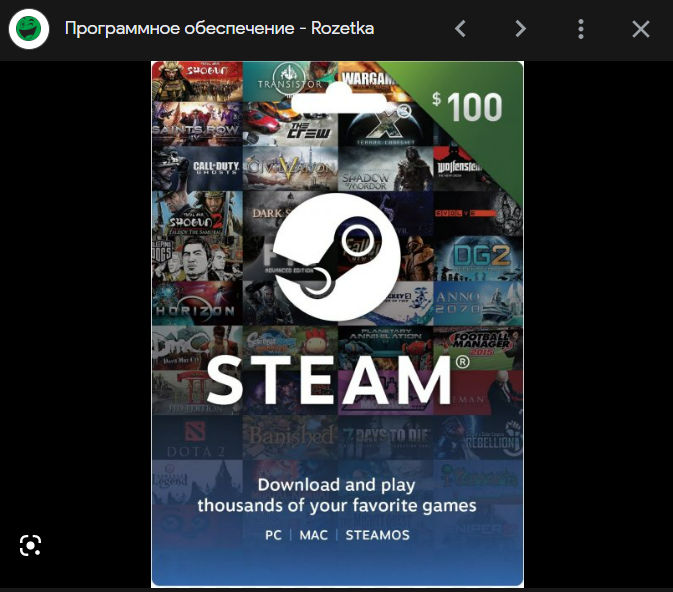The width and height of the screenshot is (673, 592).
Task: Close the image preview panel
Action: coord(641,29)
